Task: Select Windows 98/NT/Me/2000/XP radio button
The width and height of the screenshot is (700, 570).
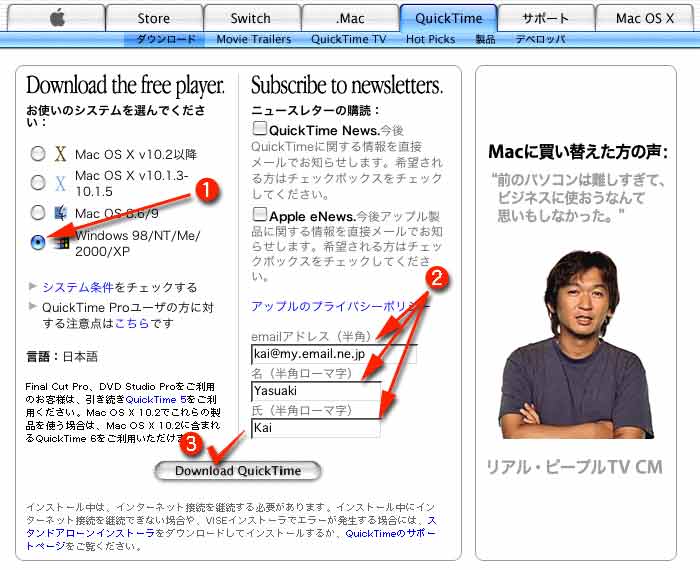Action: pyautogui.click(x=38, y=242)
